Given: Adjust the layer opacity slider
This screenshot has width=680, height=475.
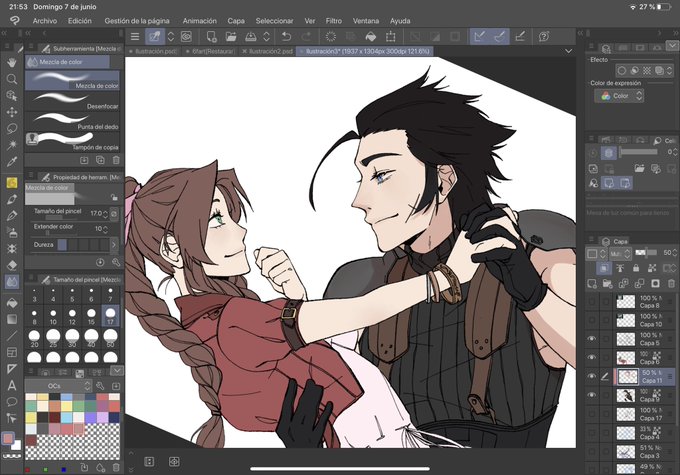Looking at the screenshot, I should (x=646, y=252).
